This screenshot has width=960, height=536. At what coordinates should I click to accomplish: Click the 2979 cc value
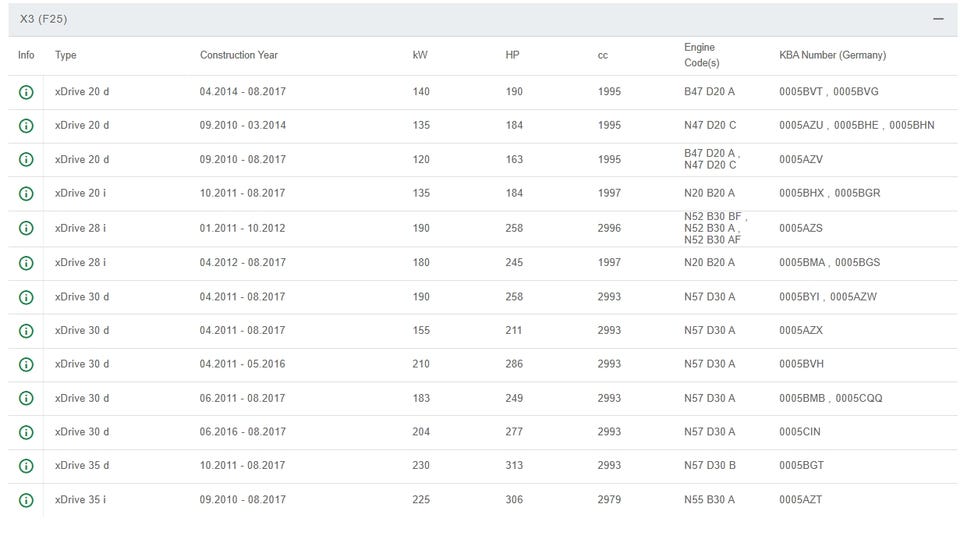pos(609,500)
